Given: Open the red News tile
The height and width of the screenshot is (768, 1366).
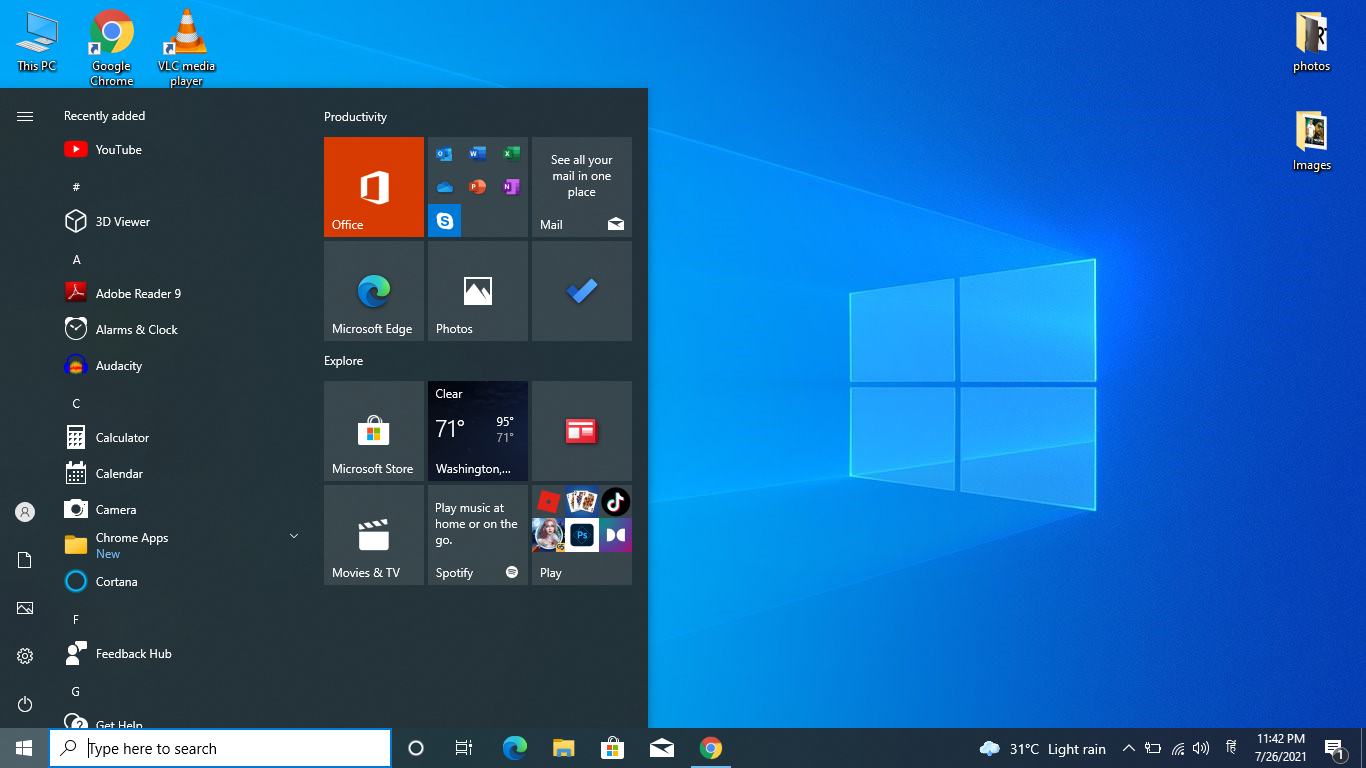Looking at the screenshot, I should pyautogui.click(x=582, y=431).
